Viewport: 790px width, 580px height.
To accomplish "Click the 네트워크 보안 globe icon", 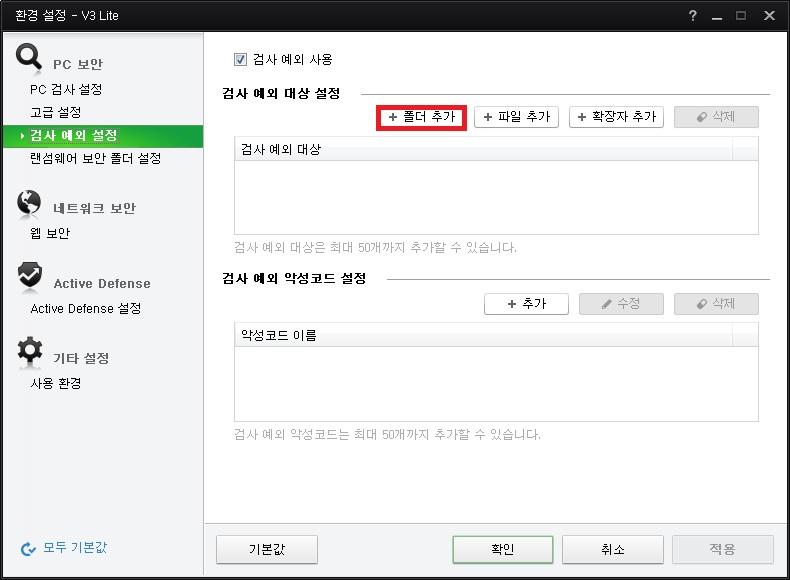I will click(x=30, y=204).
